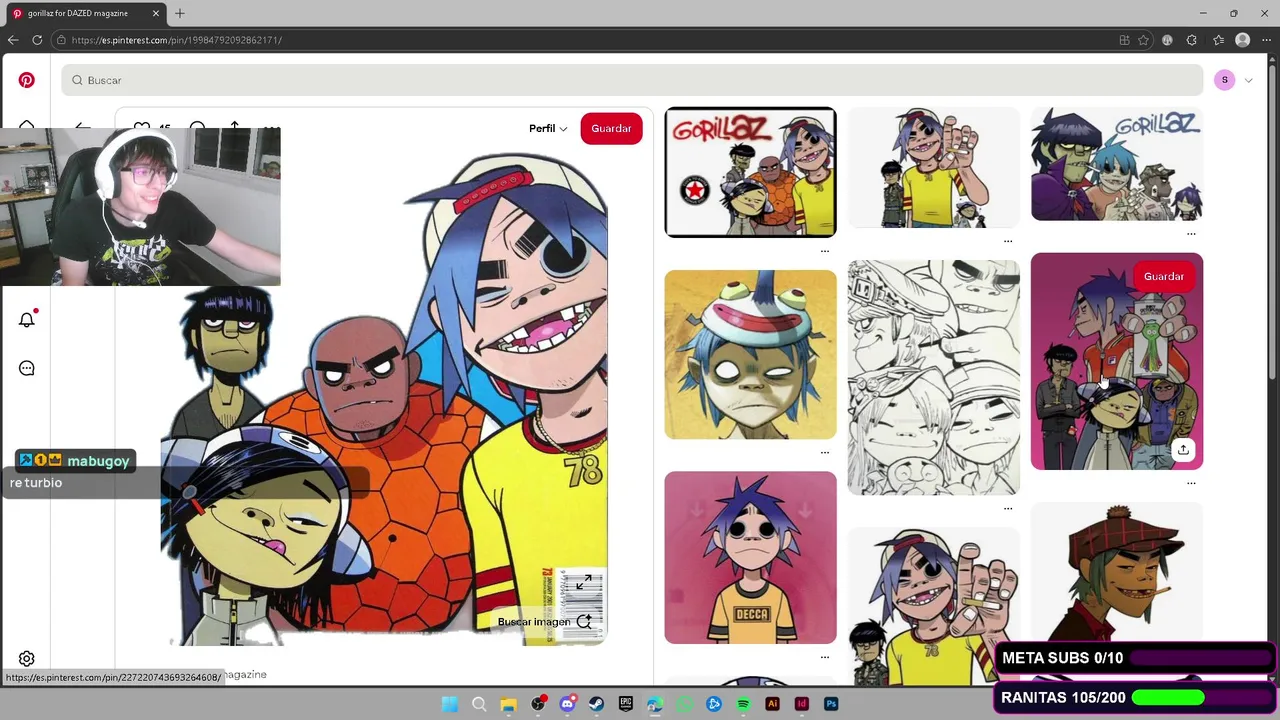Open Spotify from the taskbar

click(743, 704)
